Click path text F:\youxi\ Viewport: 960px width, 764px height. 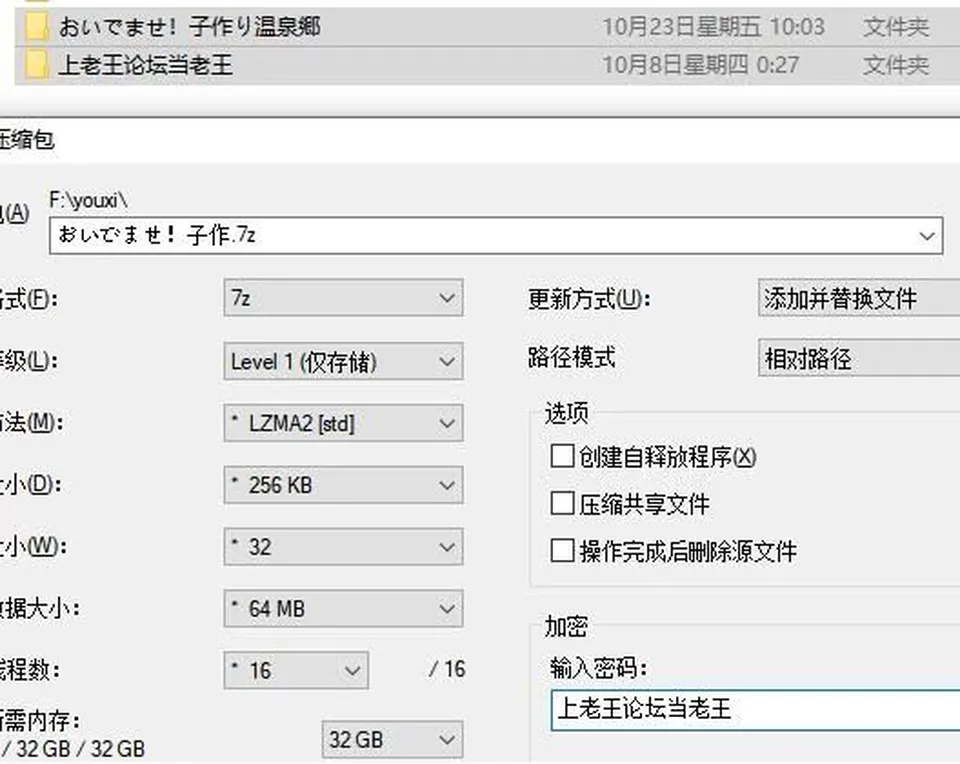[89, 200]
